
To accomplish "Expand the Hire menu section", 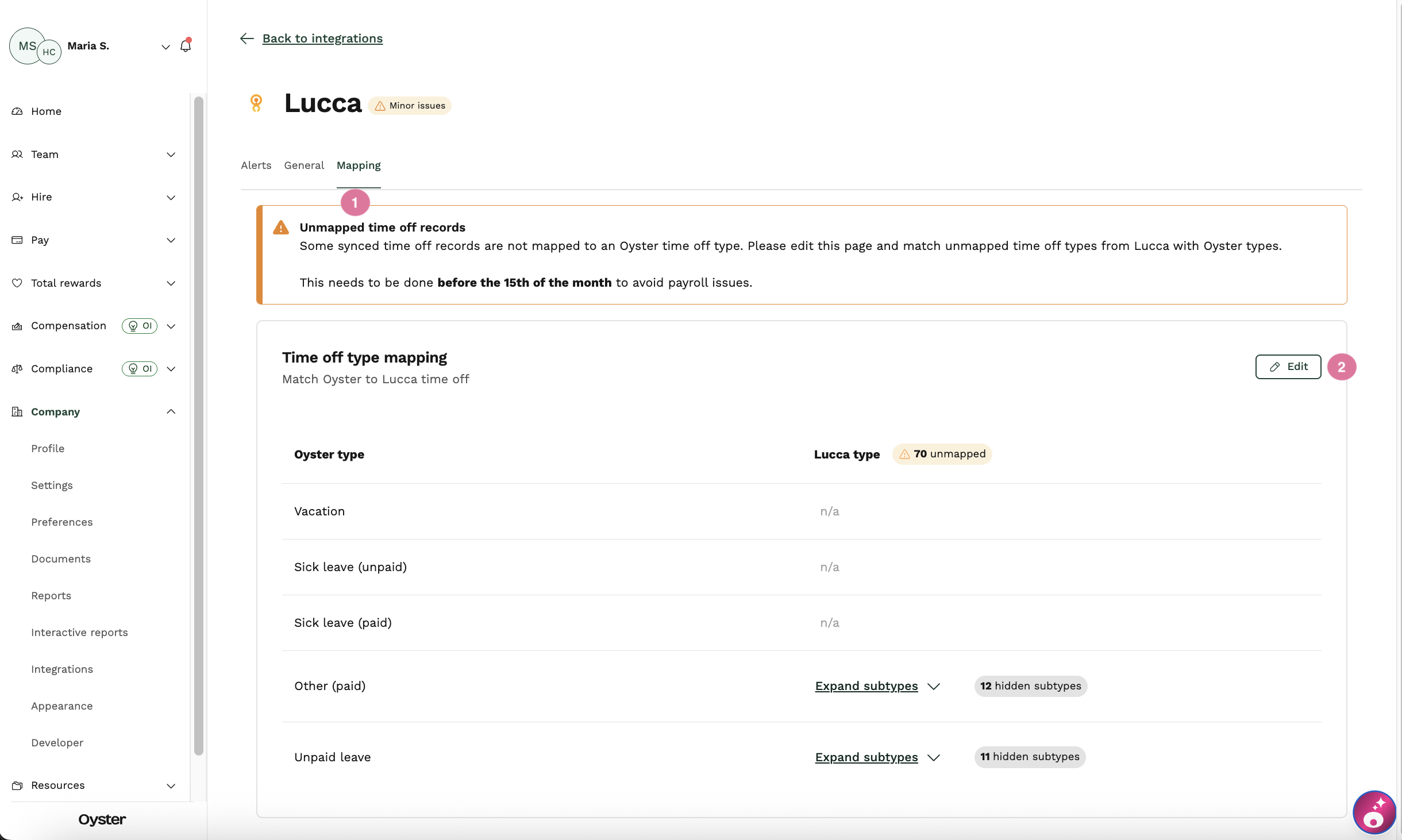I will click(x=171, y=198).
